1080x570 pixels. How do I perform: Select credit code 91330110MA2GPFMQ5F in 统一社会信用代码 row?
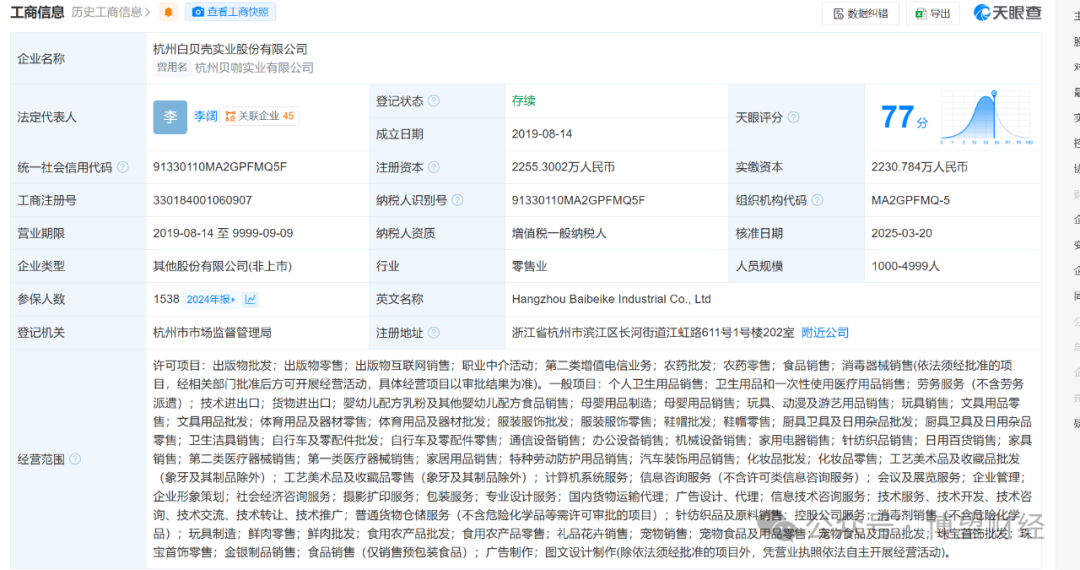[220, 167]
